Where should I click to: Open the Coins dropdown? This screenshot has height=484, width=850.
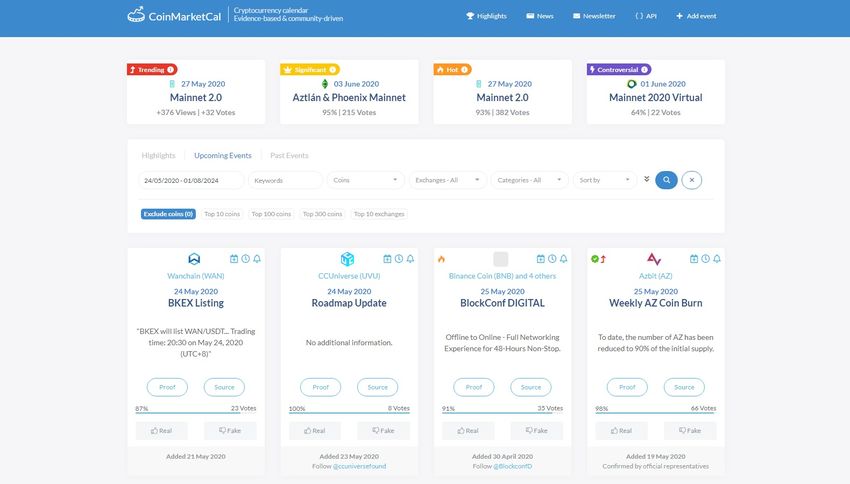click(x=365, y=180)
